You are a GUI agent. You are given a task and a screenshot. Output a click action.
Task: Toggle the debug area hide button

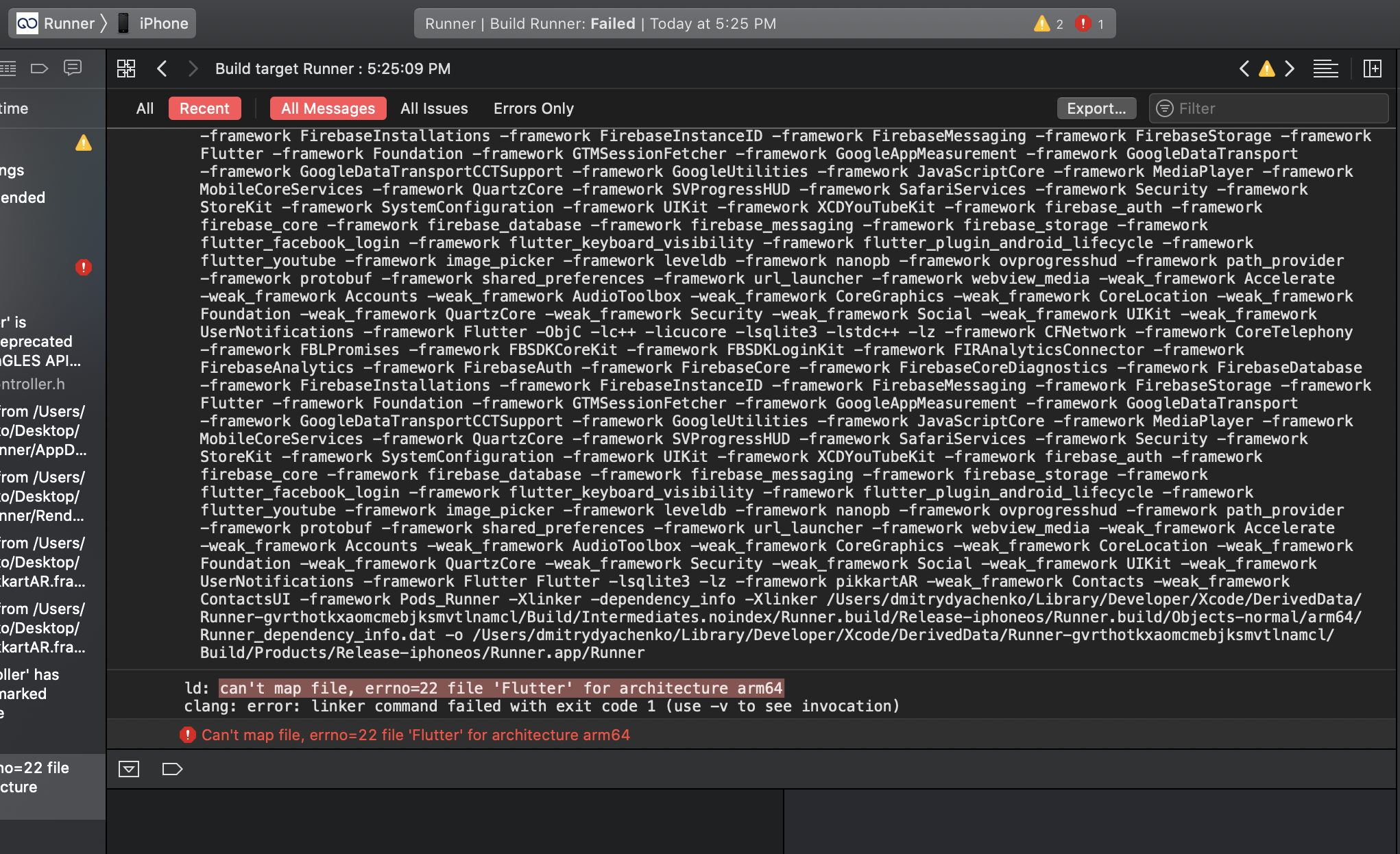pos(129,769)
